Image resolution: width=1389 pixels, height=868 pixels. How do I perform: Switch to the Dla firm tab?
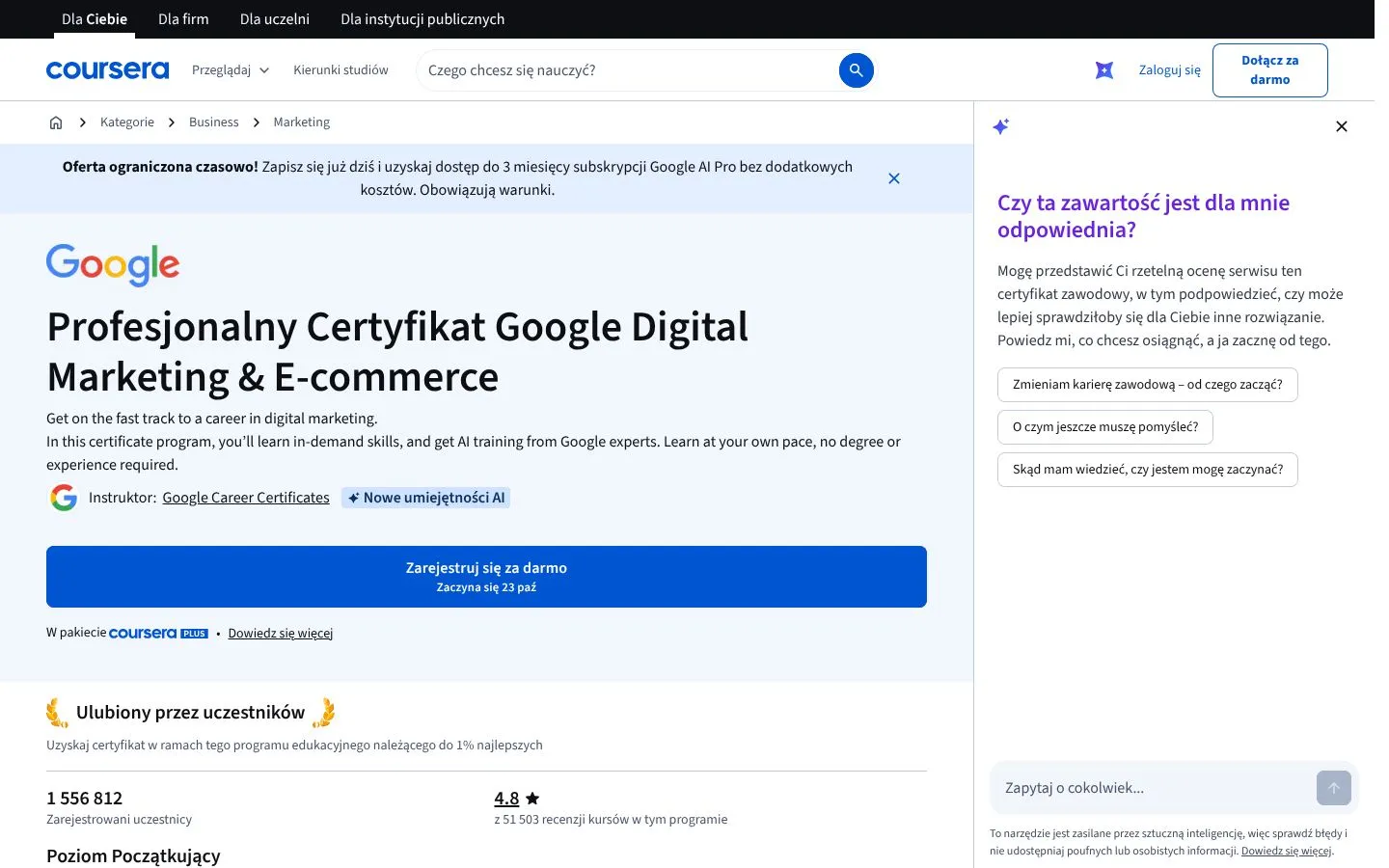pos(183,19)
